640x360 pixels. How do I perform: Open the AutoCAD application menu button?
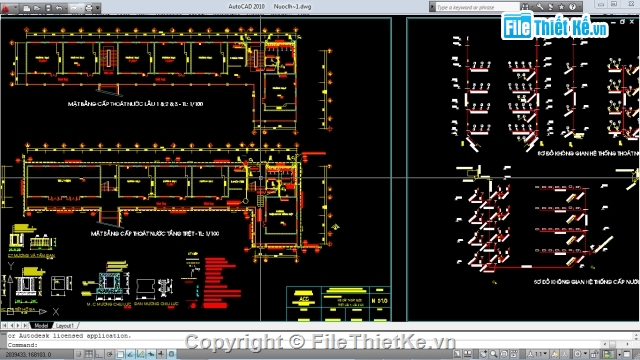(x=5, y=7)
